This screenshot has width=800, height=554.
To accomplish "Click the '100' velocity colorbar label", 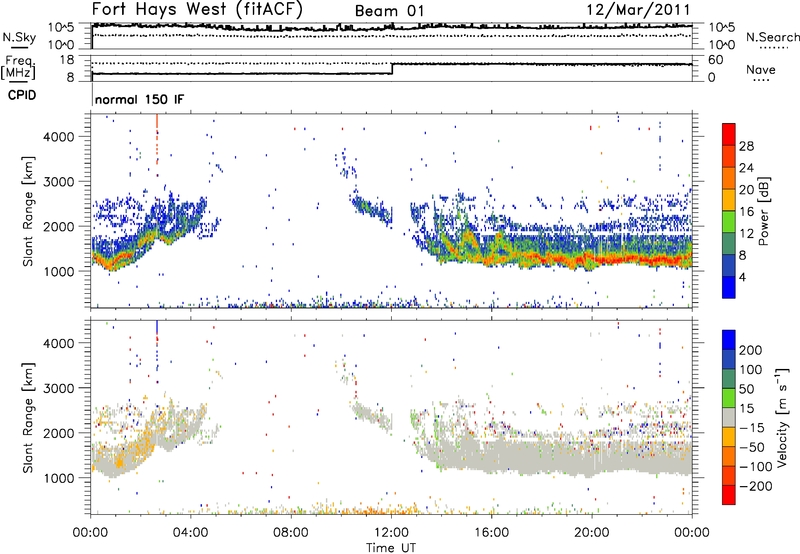I will pyautogui.click(x=751, y=370).
